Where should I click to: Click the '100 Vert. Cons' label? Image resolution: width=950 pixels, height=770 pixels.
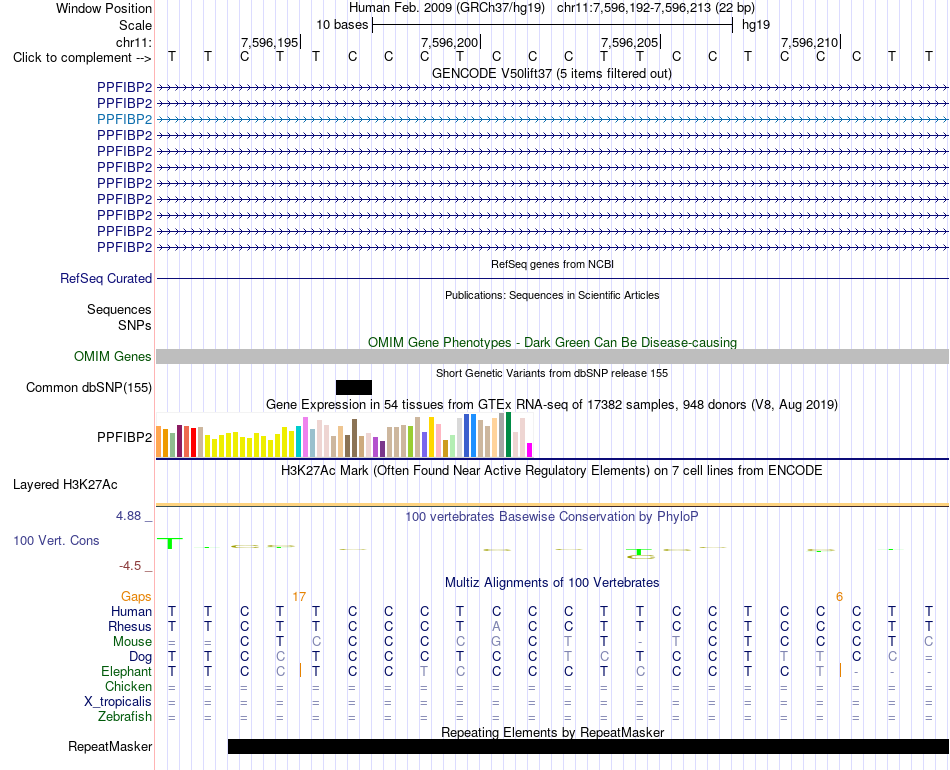point(56,540)
